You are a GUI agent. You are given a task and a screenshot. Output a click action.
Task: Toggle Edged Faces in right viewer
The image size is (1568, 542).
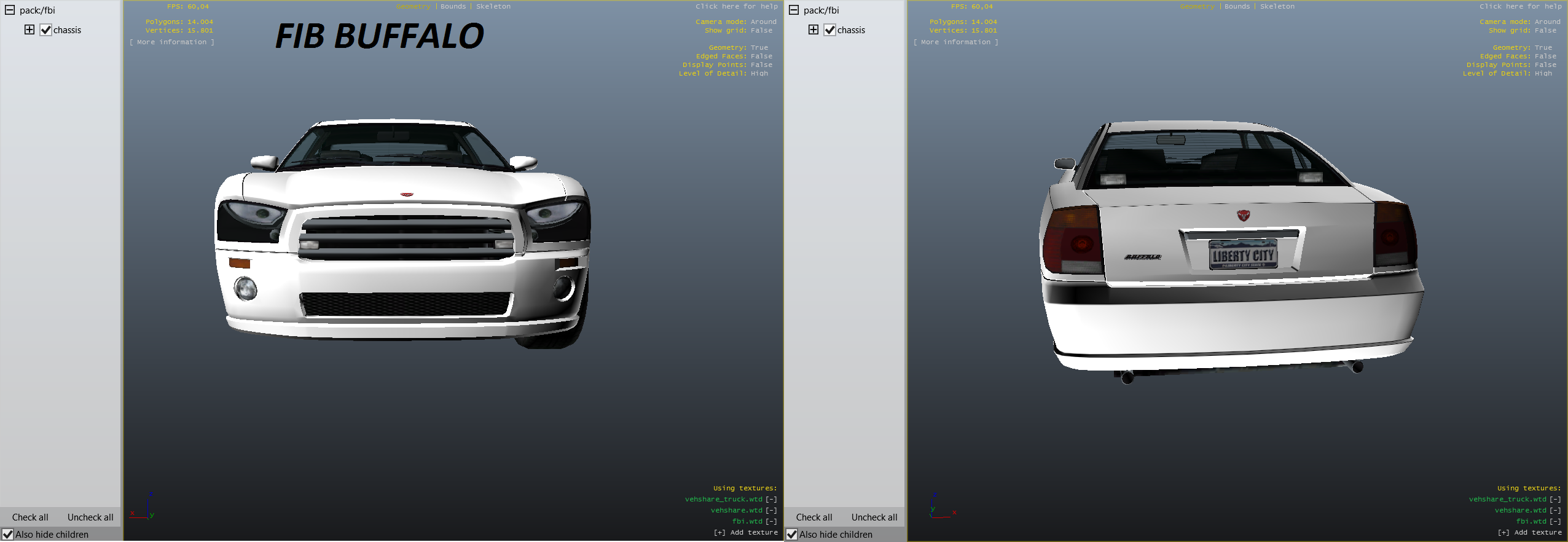click(1518, 56)
